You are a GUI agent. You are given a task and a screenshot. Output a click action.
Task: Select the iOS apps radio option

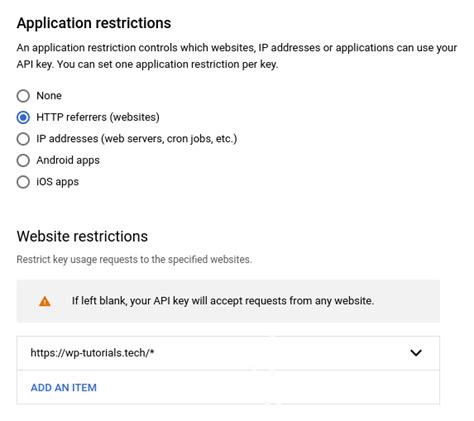point(23,182)
